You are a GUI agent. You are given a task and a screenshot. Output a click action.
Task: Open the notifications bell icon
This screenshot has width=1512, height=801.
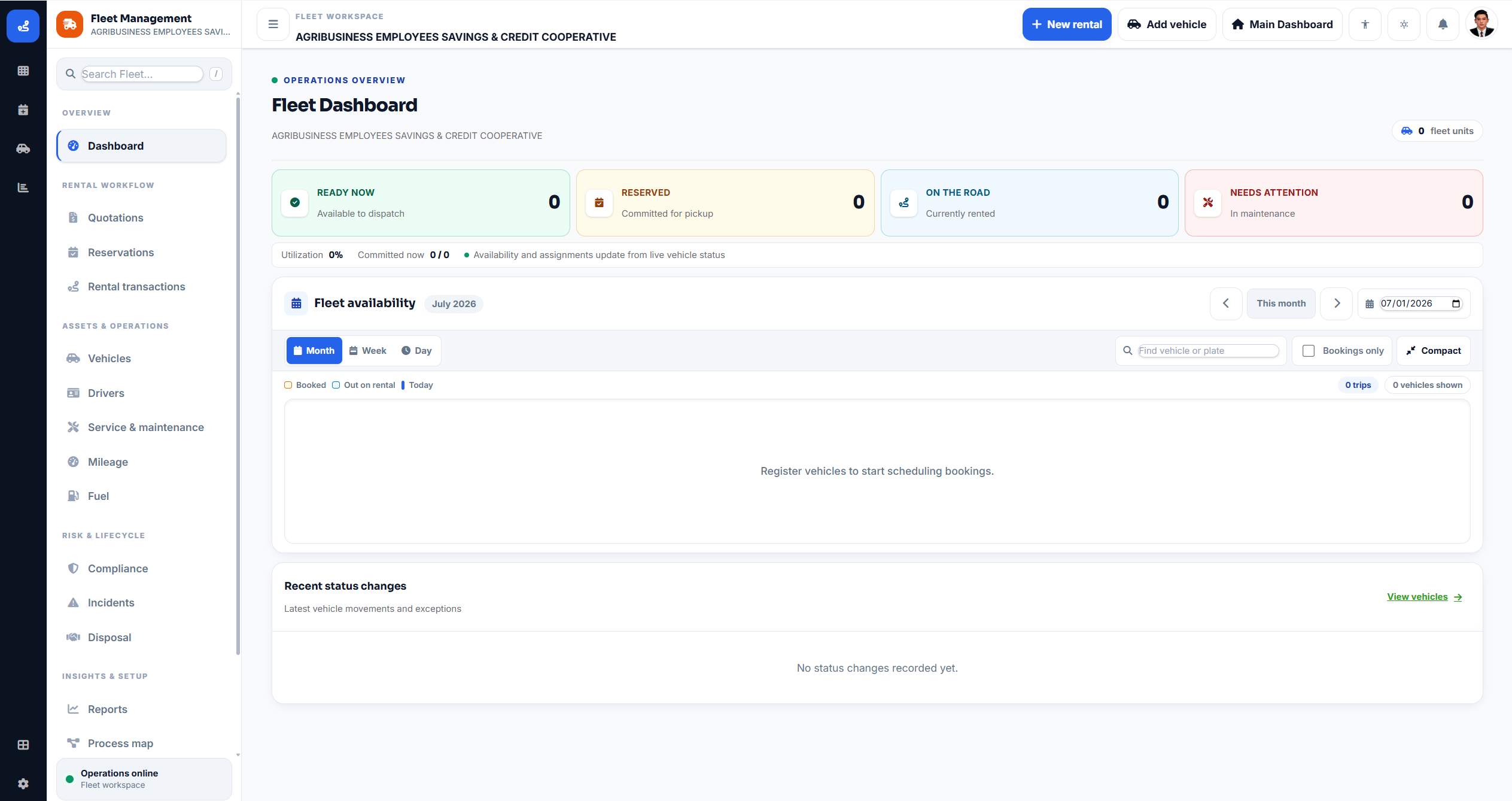(x=1443, y=25)
